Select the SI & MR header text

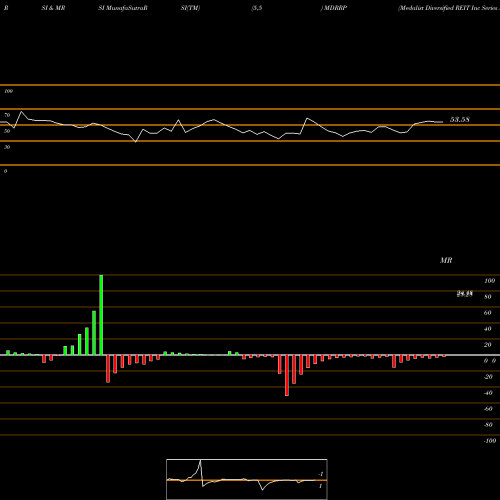point(53,8)
